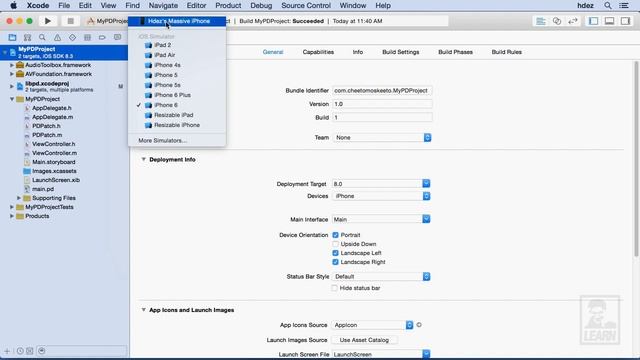Open the Source Control menu
This screenshot has height=360, width=640.
tap(306, 6)
